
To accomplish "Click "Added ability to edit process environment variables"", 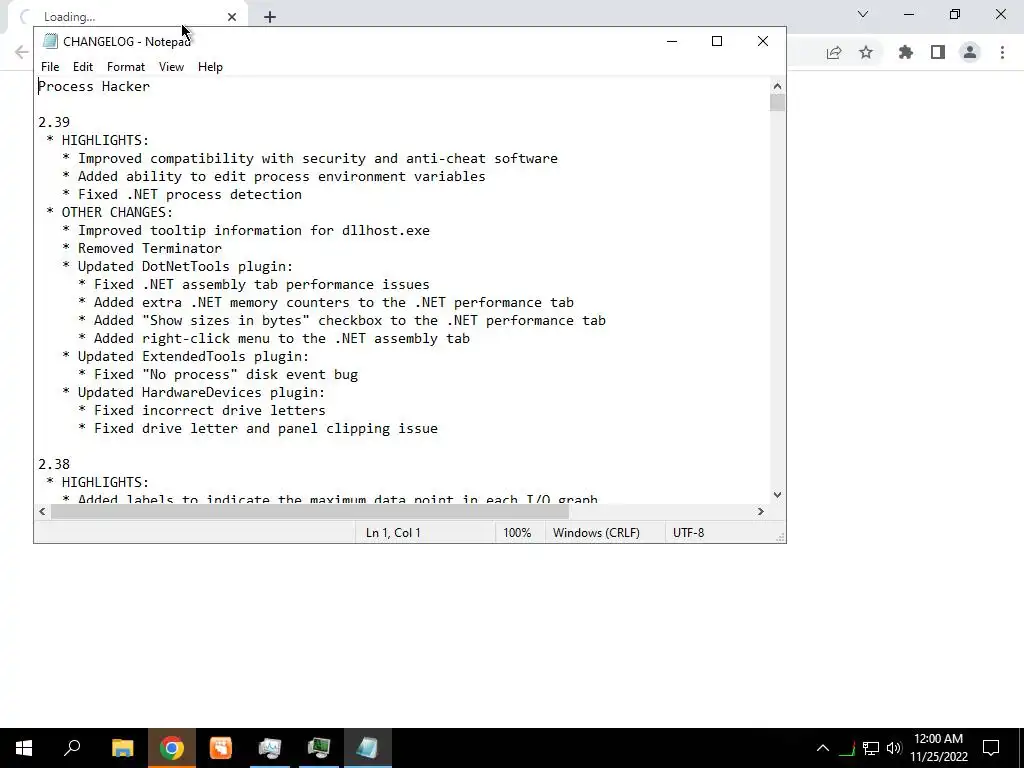I will click(x=281, y=176).
